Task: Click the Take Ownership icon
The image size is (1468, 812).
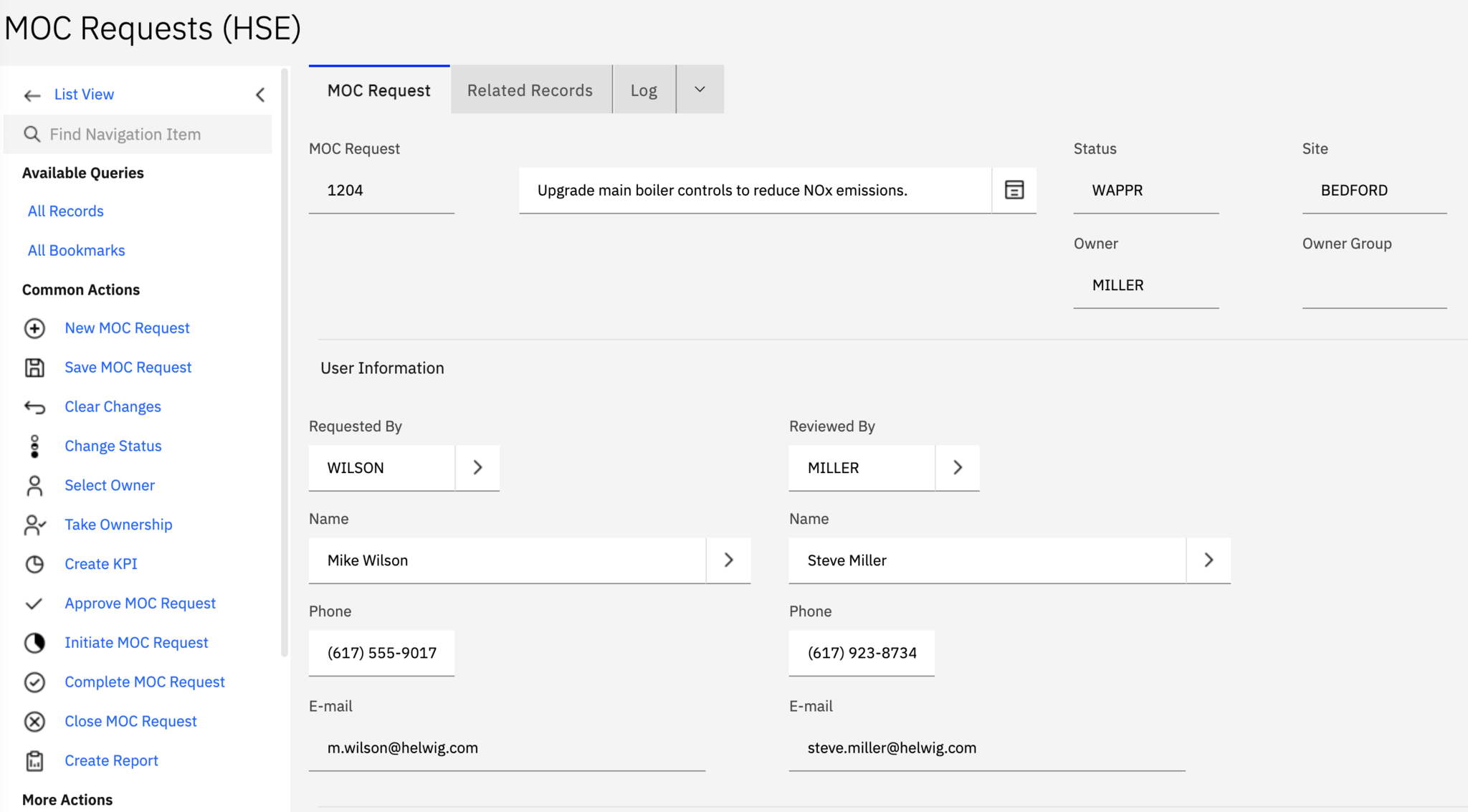Action: click(34, 525)
